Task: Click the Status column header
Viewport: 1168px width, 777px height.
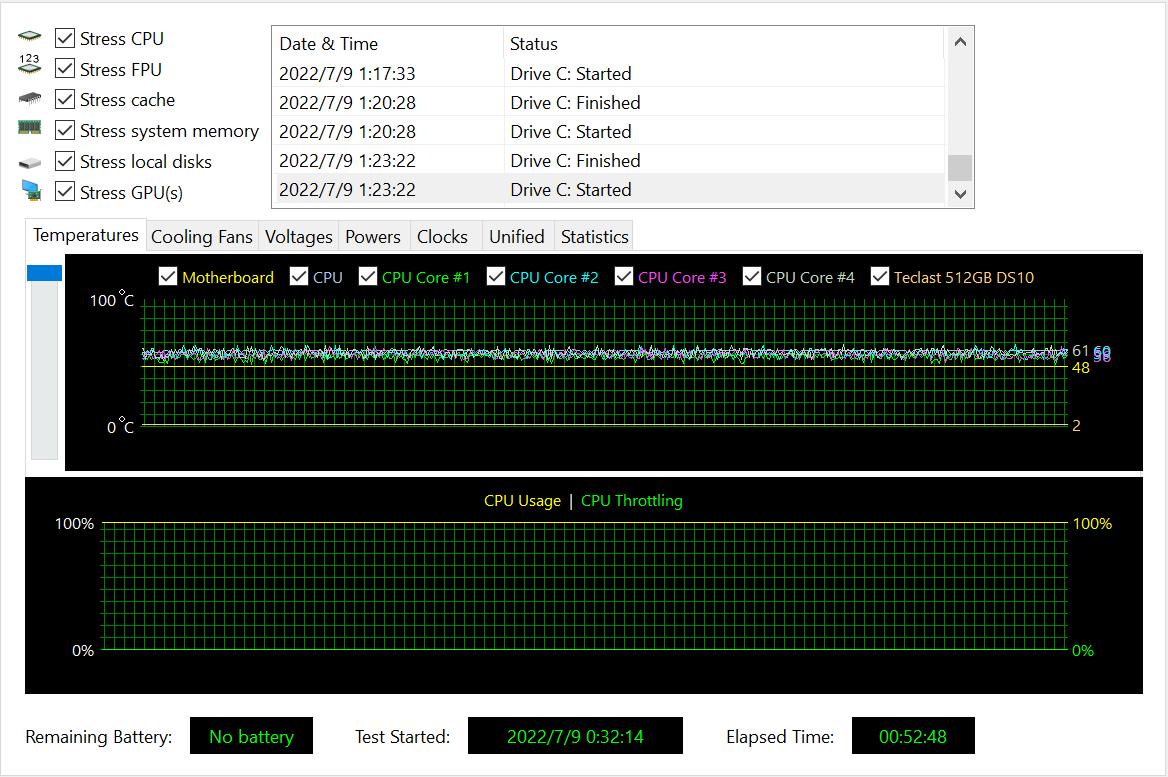Action: (x=720, y=44)
